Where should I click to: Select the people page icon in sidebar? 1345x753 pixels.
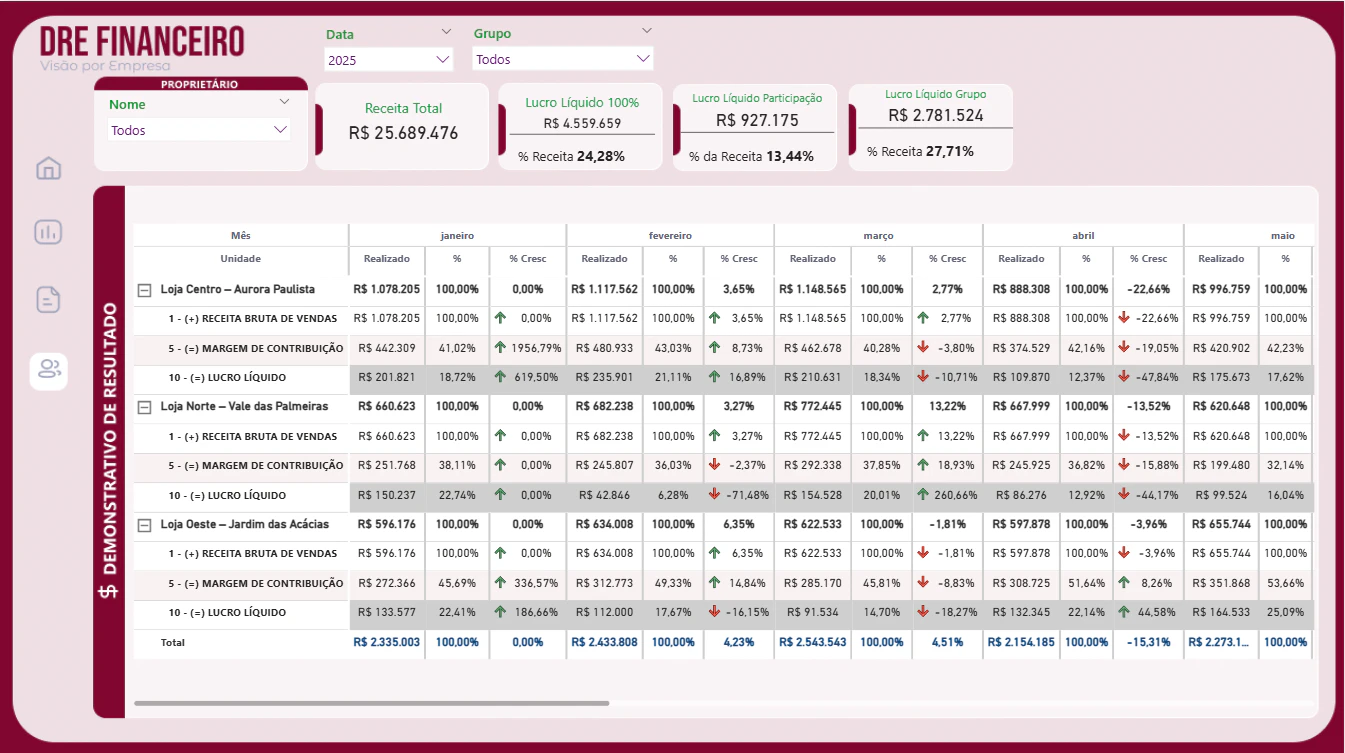click(48, 369)
